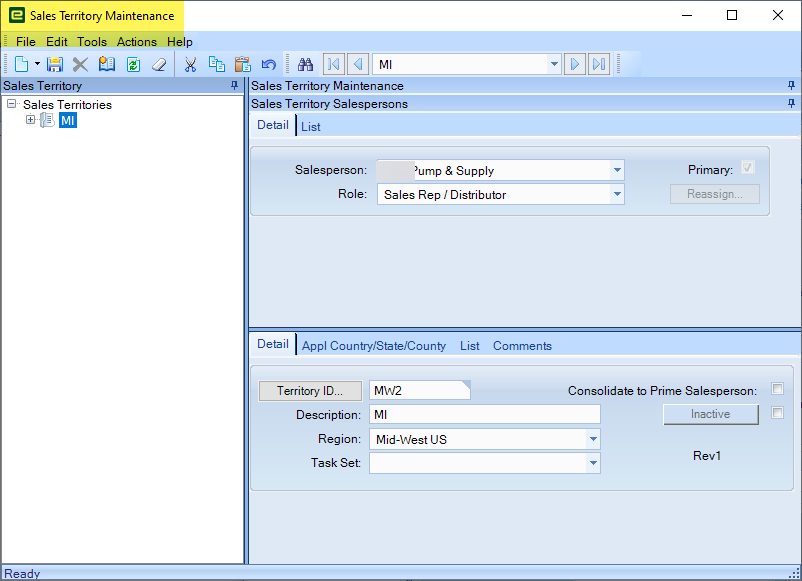
Task: Toggle Consolidate to Prime Salesperson checkbox
Action: tap(777, 389)
